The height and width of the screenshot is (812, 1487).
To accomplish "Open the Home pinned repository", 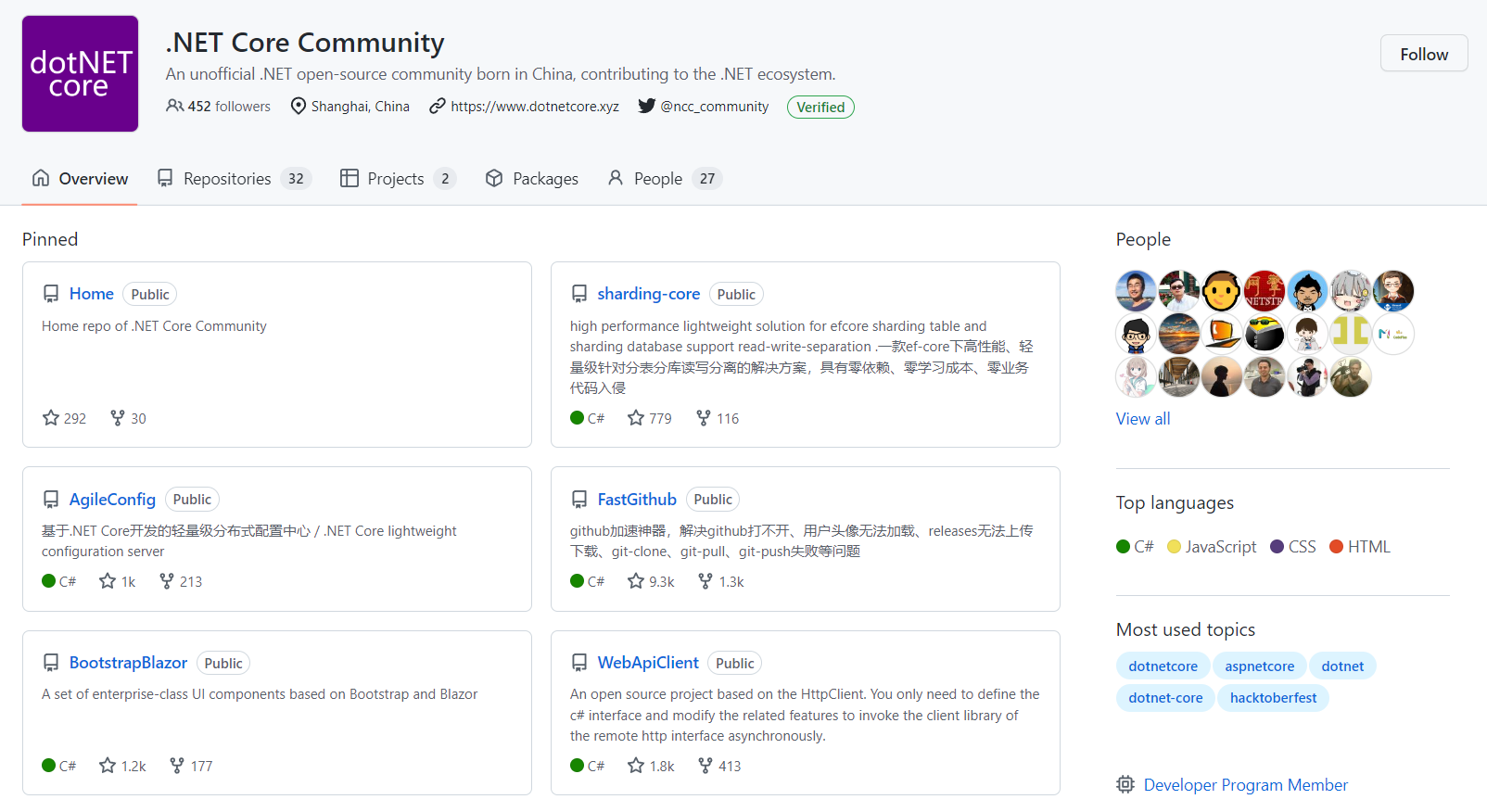I will point(92,294).
